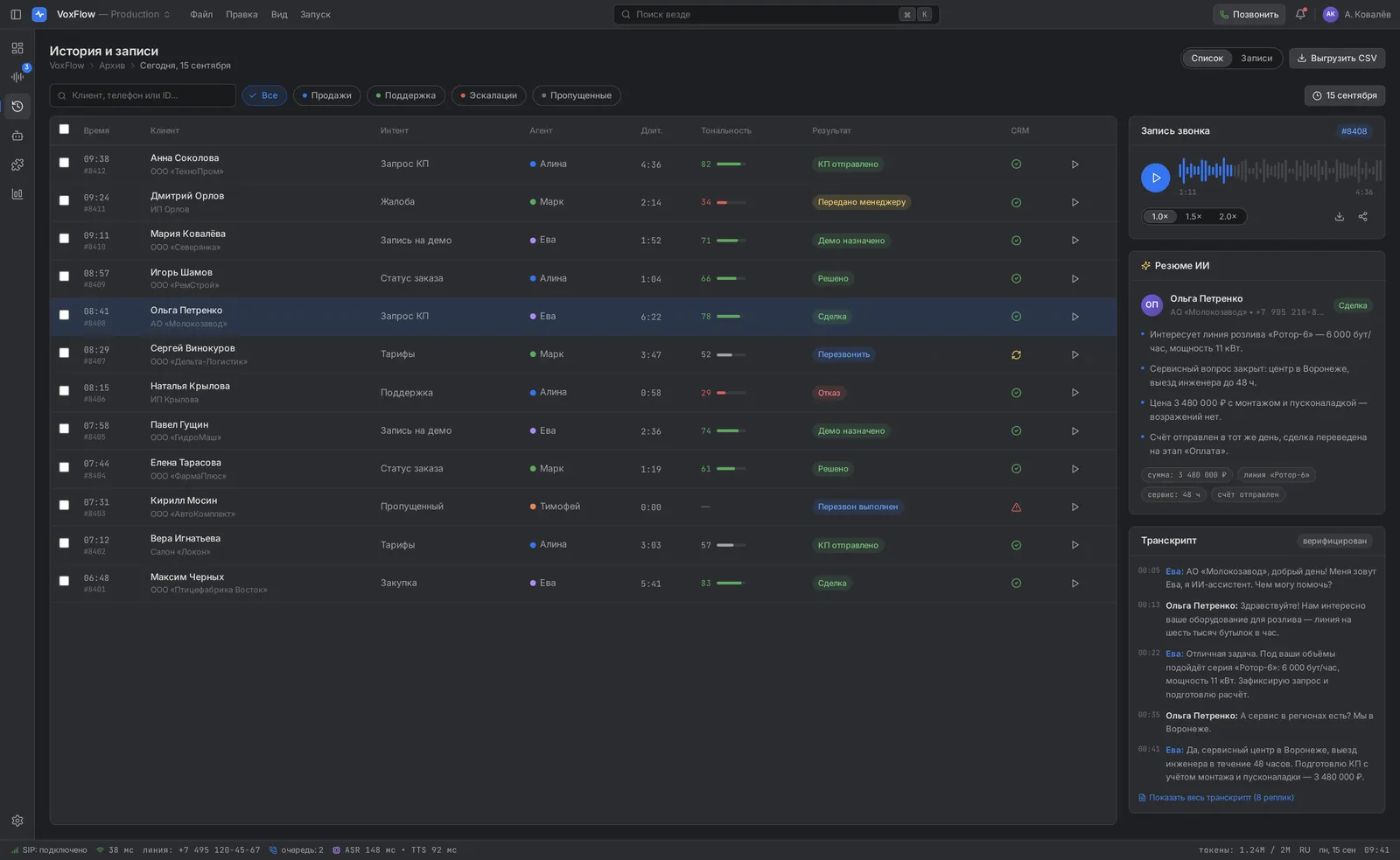Viewport: 1400px width, 860px height.
Task: Open А. Ковалёв user account menu
Action: (x=1356, y=14)
